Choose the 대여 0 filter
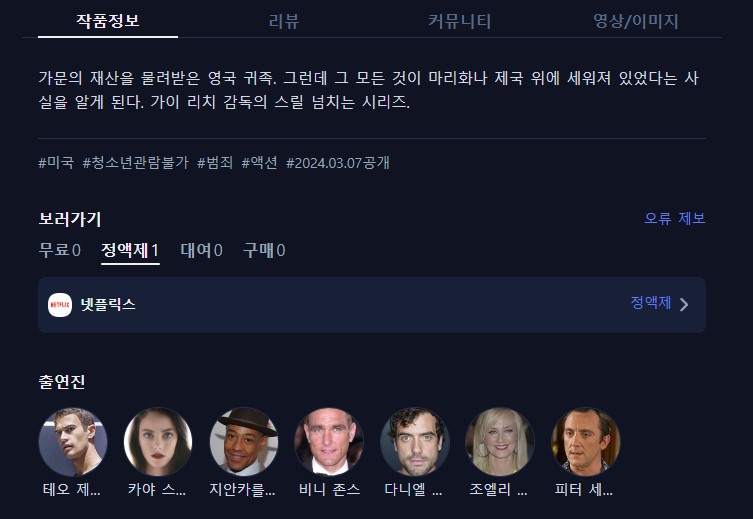The width and height of the screenshot is (753, 519). click(x=202, y=250)
